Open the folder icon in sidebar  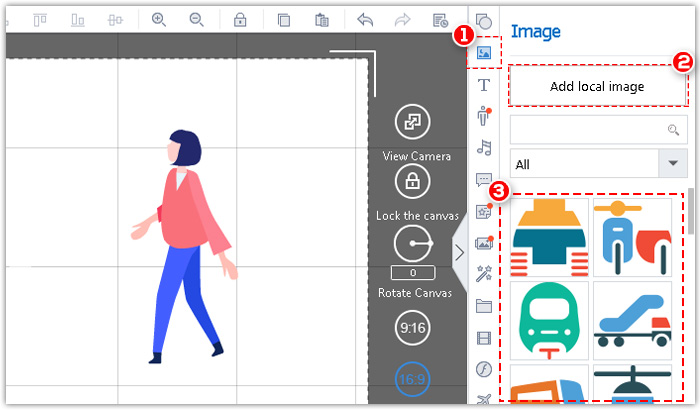tap(484, 306)
